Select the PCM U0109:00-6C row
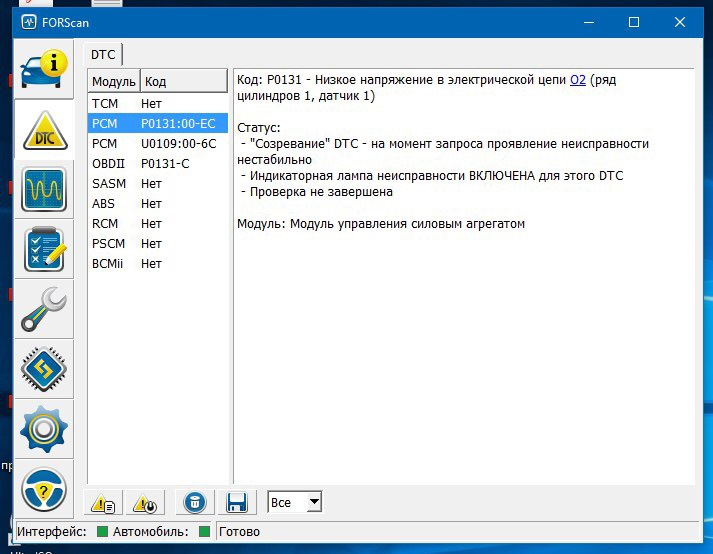This screenshot has width=713, height=554. click(x=158, y=144)
